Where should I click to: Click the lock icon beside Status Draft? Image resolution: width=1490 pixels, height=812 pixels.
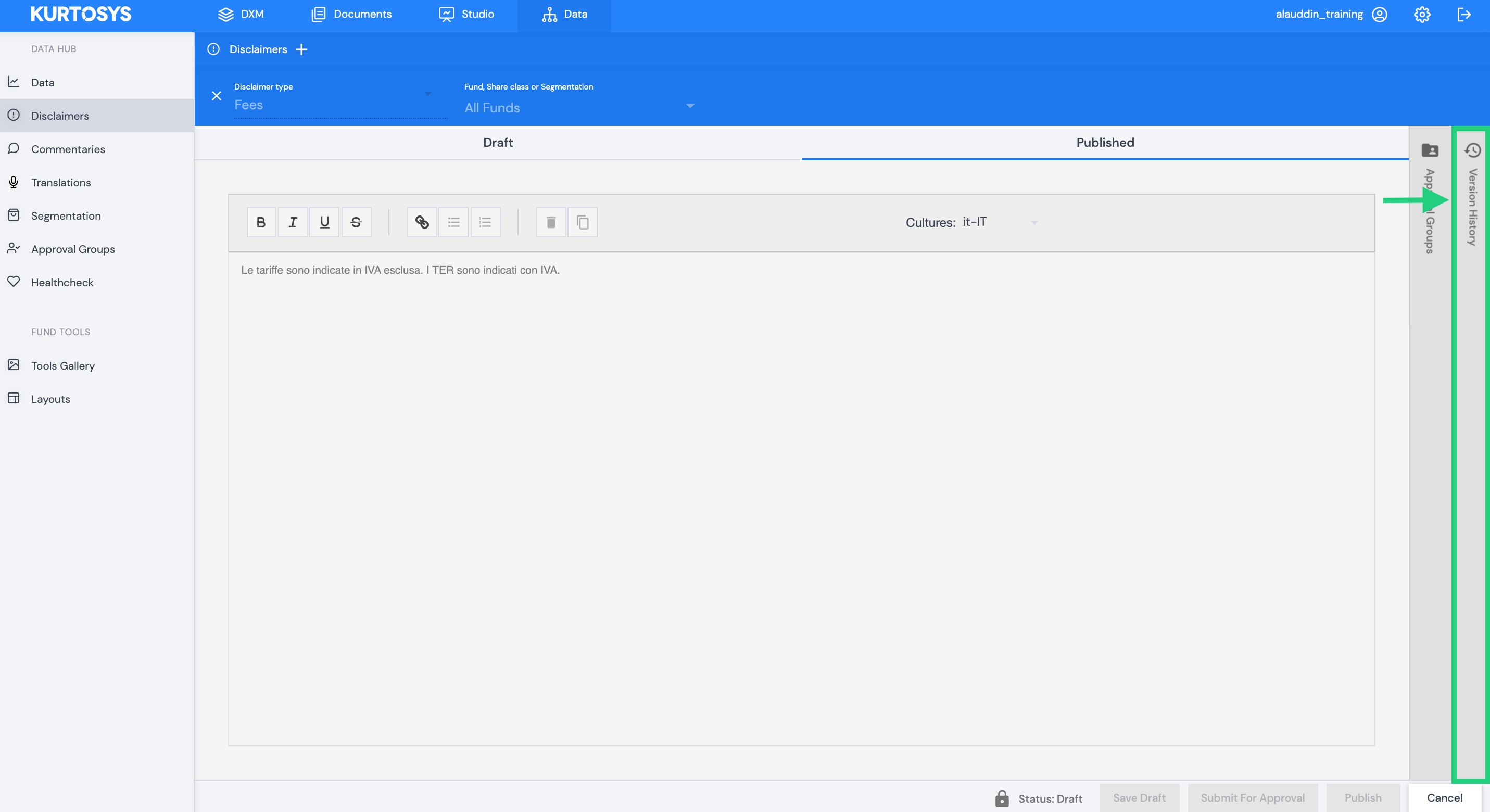click(1002, 798)
